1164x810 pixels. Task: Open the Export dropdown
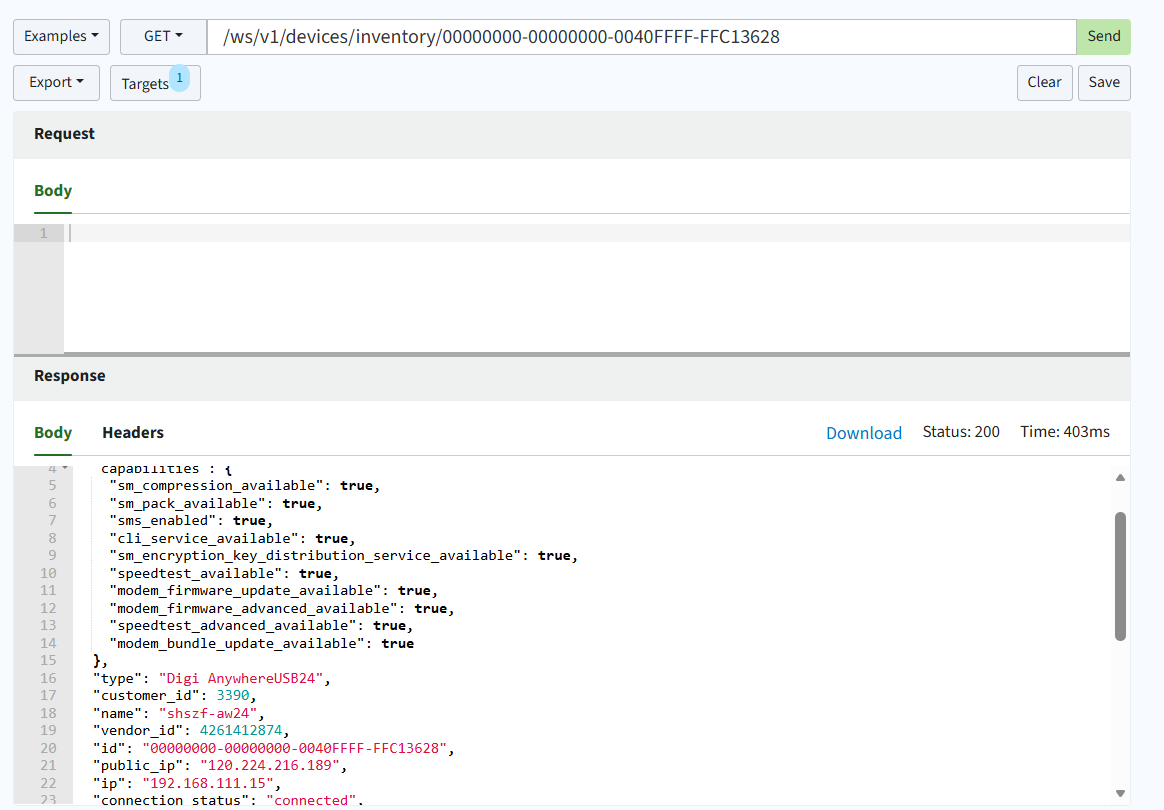[x=56, y=82]
